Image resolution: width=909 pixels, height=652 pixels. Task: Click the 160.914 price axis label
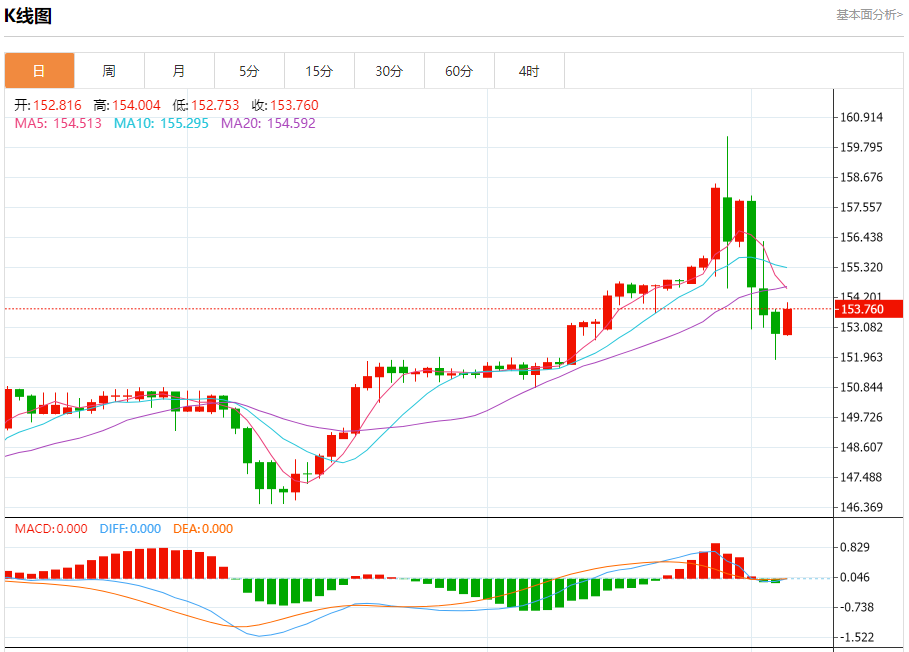tap(861, 117)
